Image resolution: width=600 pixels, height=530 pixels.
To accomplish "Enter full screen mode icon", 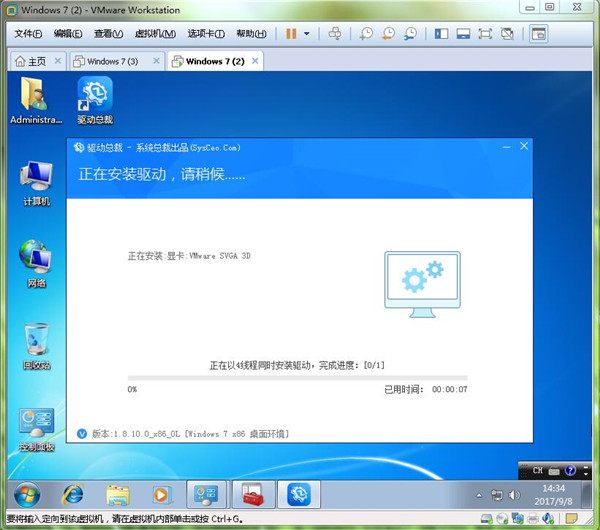I will [485, 34].
